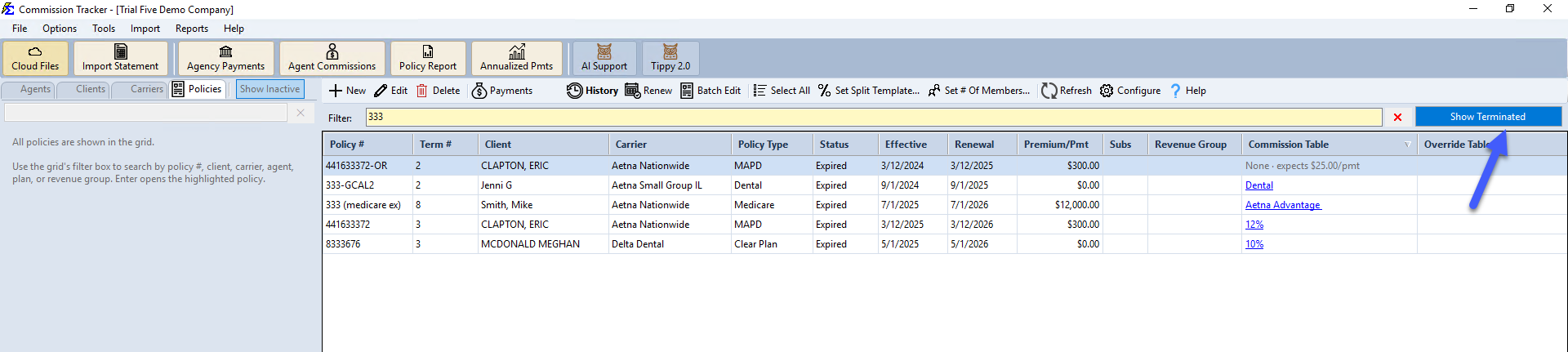Sort by the Carrier column header
1568x352 pixels.
(670, 145)
